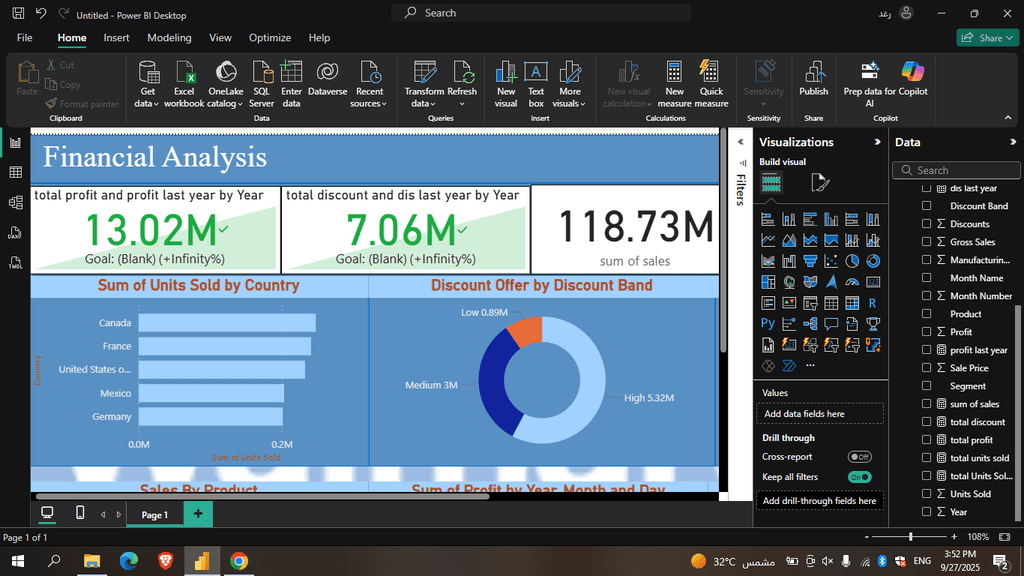1024x576 pixels.
Task: Open the Modeling ribbon tab
Action: pyautogui.click(x=169, y=38)
